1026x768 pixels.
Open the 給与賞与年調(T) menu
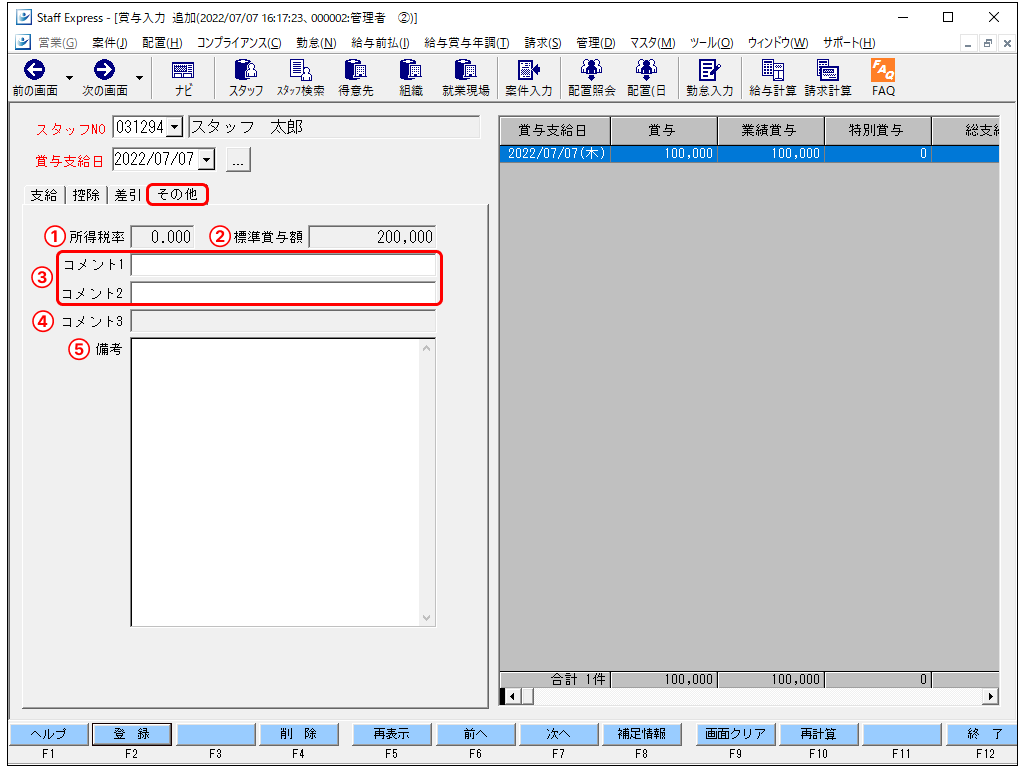click(467, 43)
